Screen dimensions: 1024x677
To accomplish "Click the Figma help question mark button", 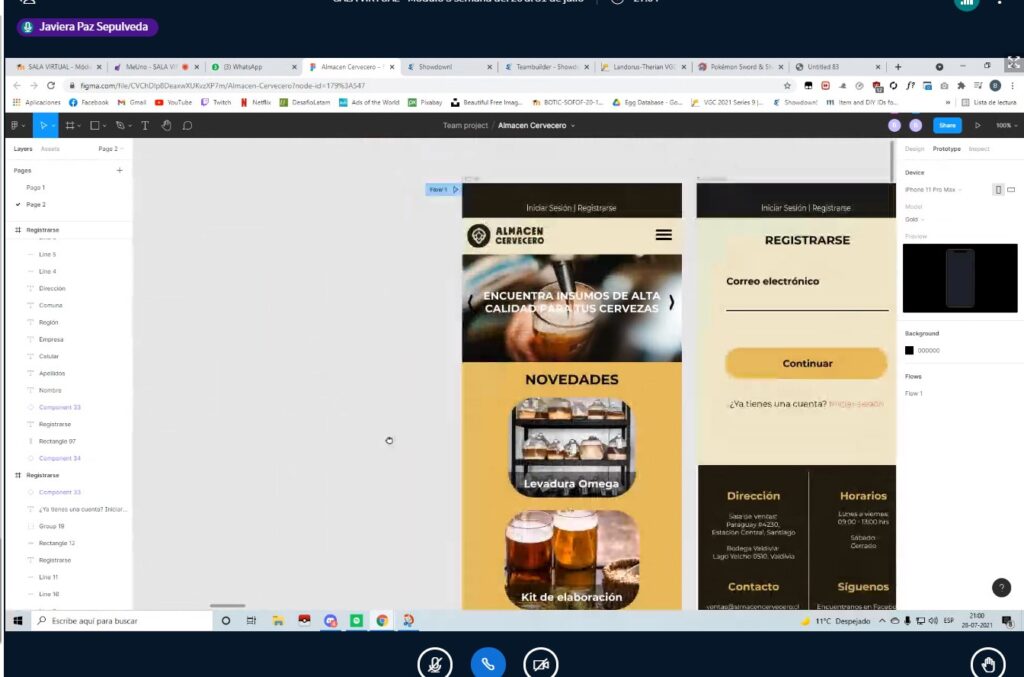I will [x=1001, y=588].
